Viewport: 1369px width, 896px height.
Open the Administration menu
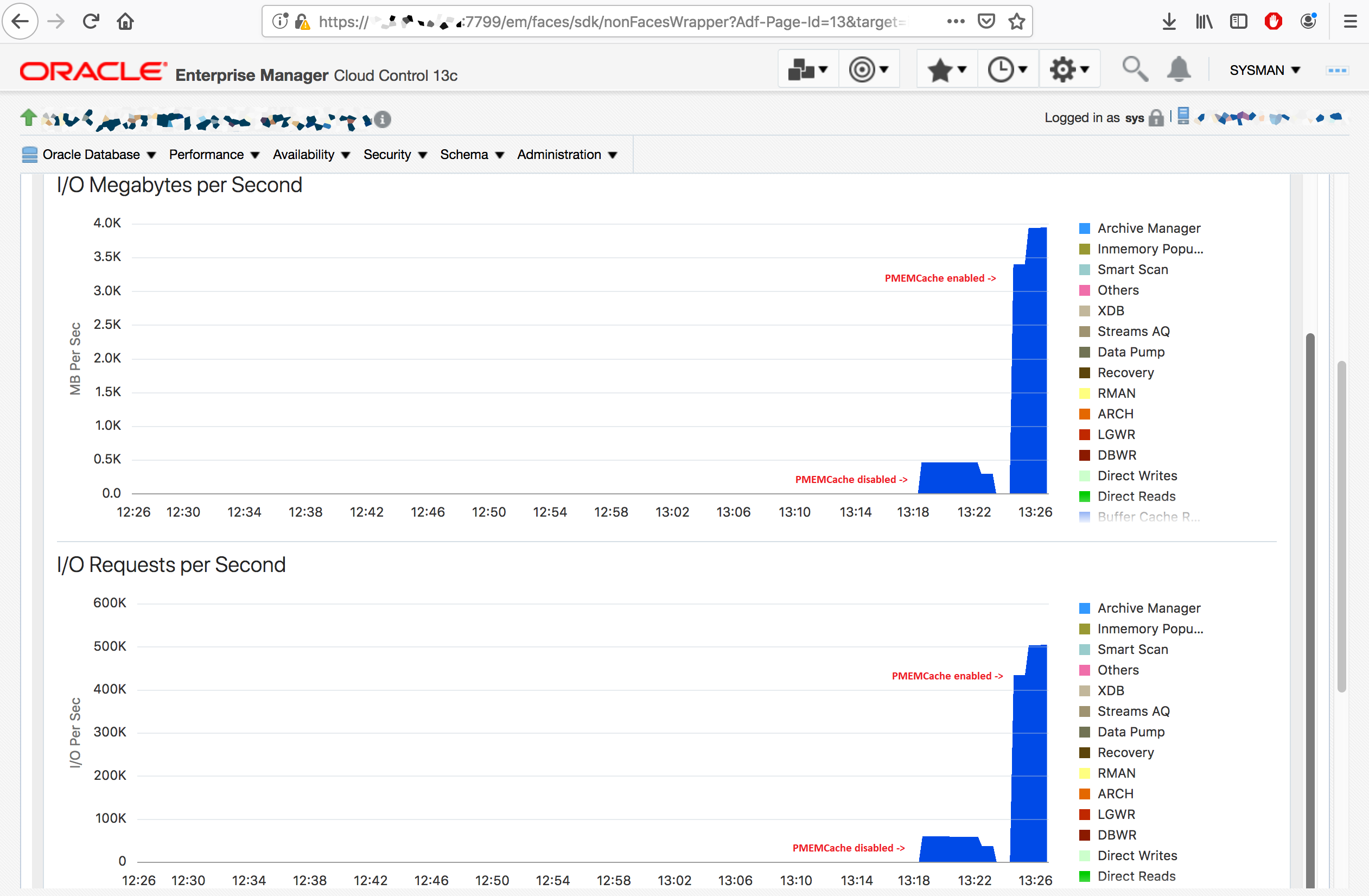click(x=566, y=155)
